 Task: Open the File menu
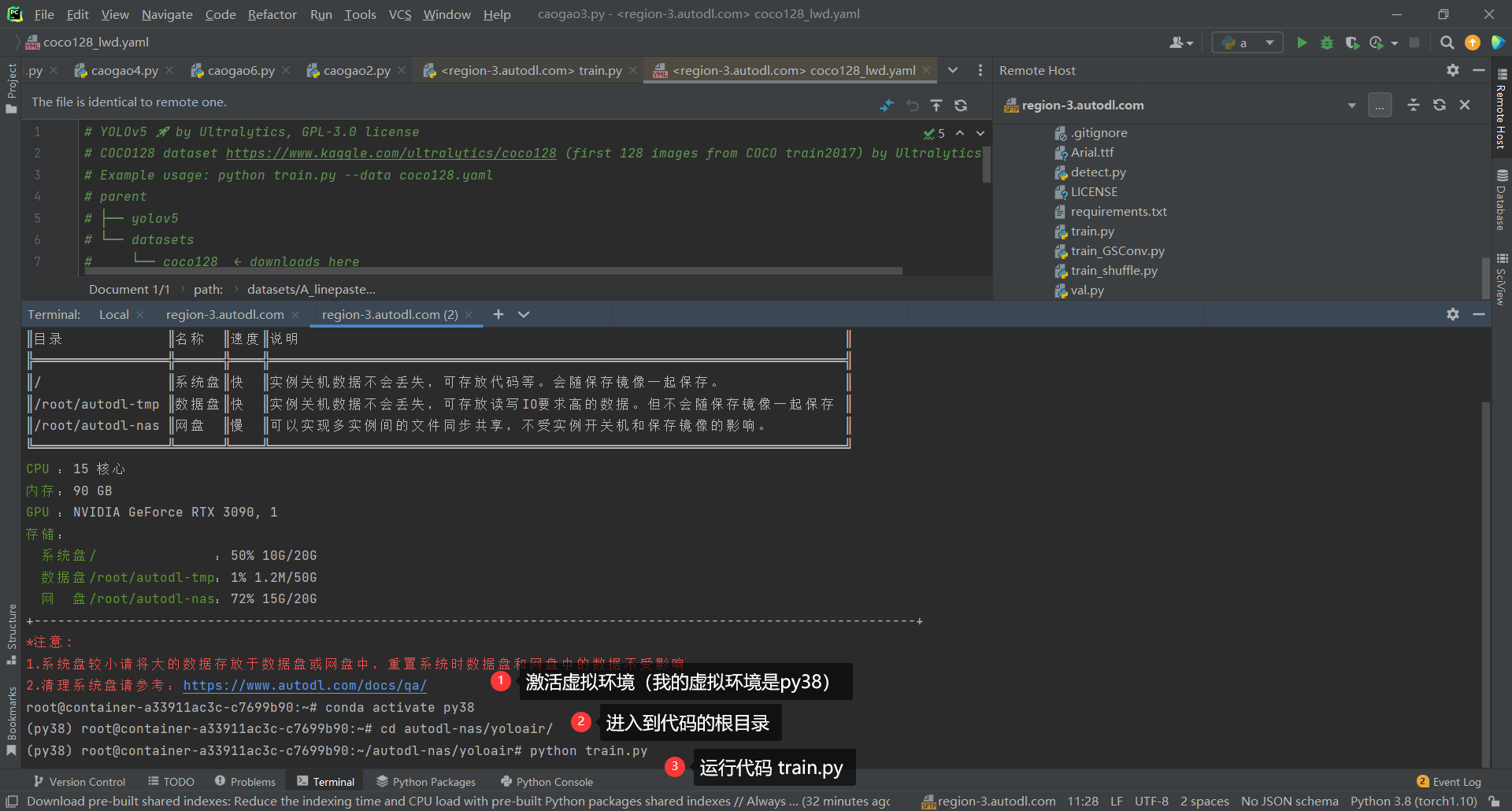(44, 14)
